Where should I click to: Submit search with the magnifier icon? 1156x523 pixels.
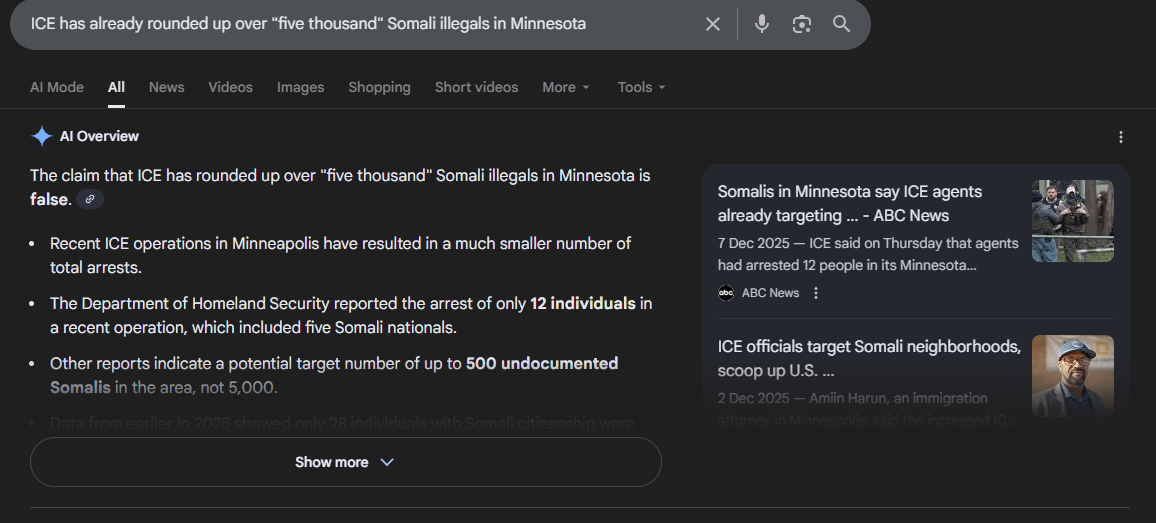(x=841, y=24)
